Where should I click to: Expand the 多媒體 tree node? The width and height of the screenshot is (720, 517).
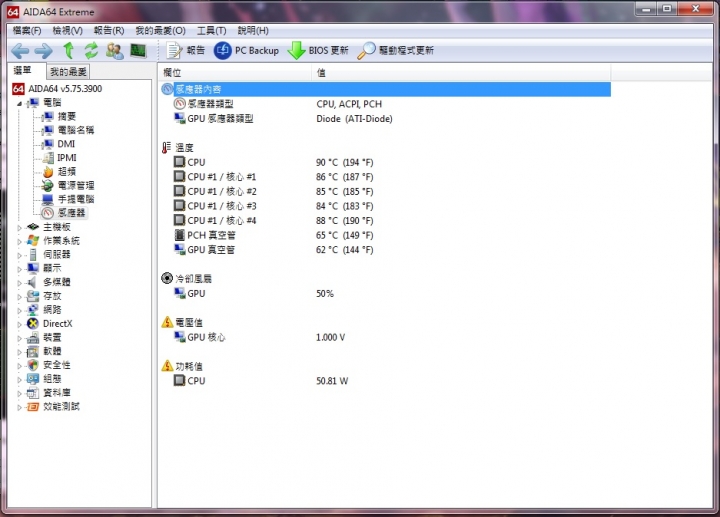coord(19,283)
